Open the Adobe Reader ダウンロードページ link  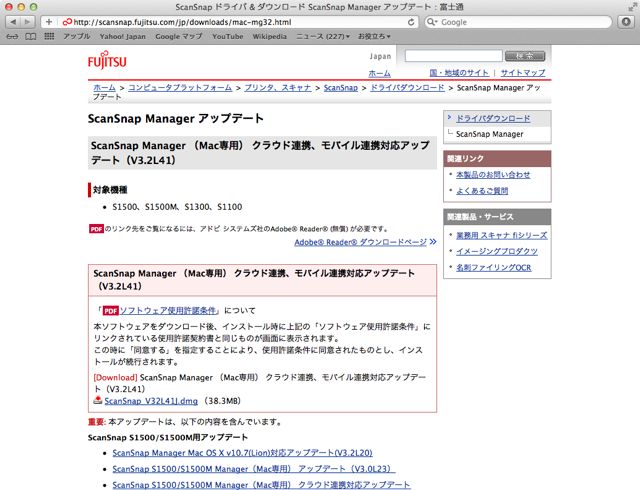coord(360,242)
